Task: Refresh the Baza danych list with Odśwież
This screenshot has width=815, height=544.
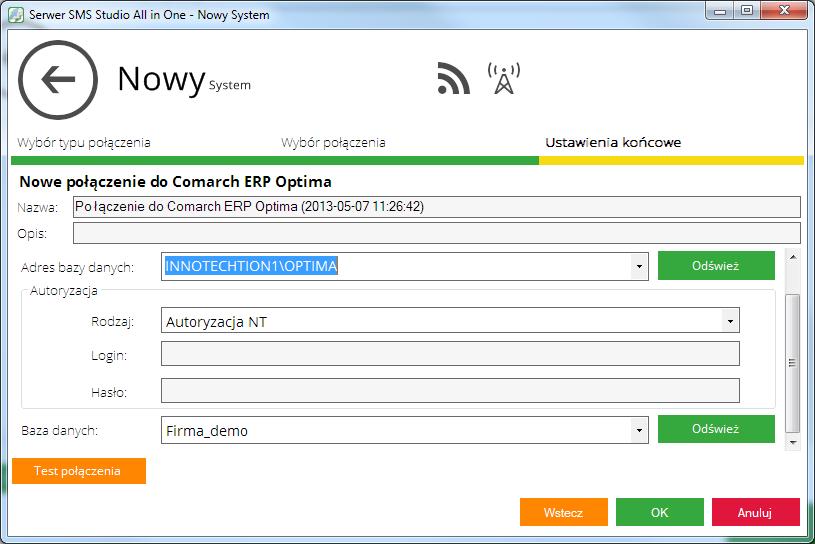Action: point(716,429)
